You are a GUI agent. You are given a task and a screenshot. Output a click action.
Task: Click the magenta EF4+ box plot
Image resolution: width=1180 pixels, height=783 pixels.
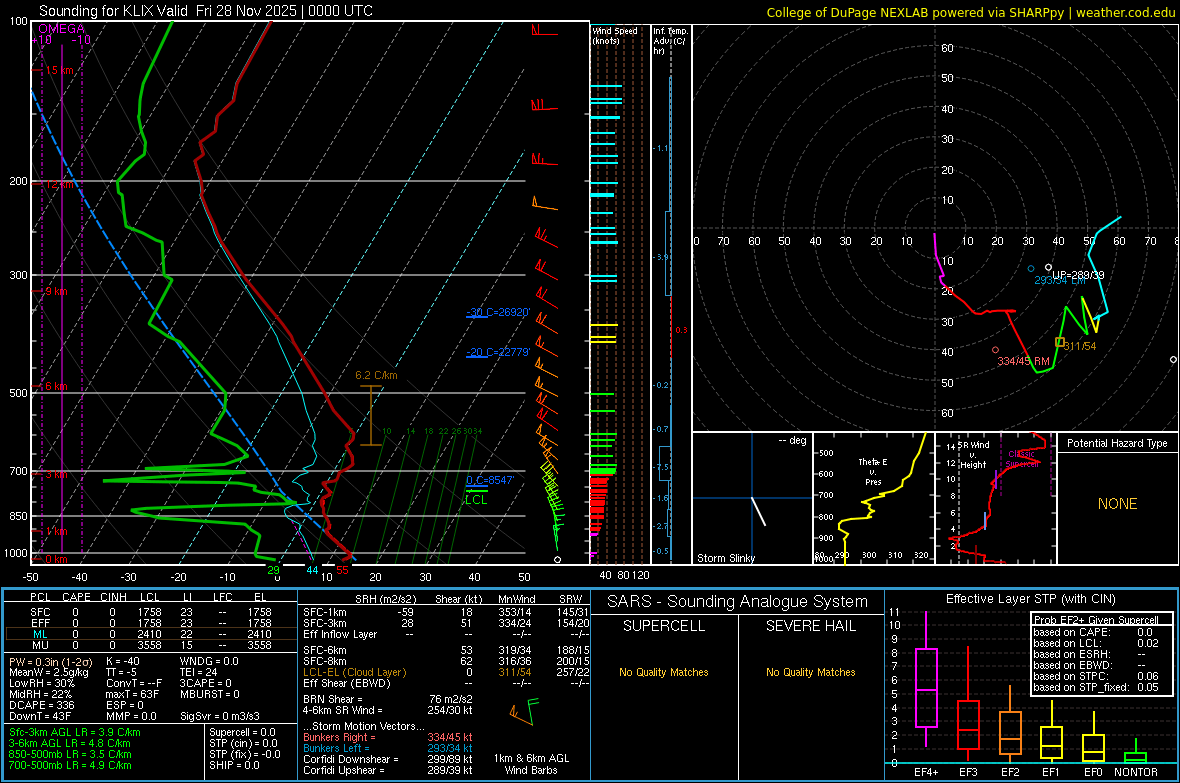[926, 679]
